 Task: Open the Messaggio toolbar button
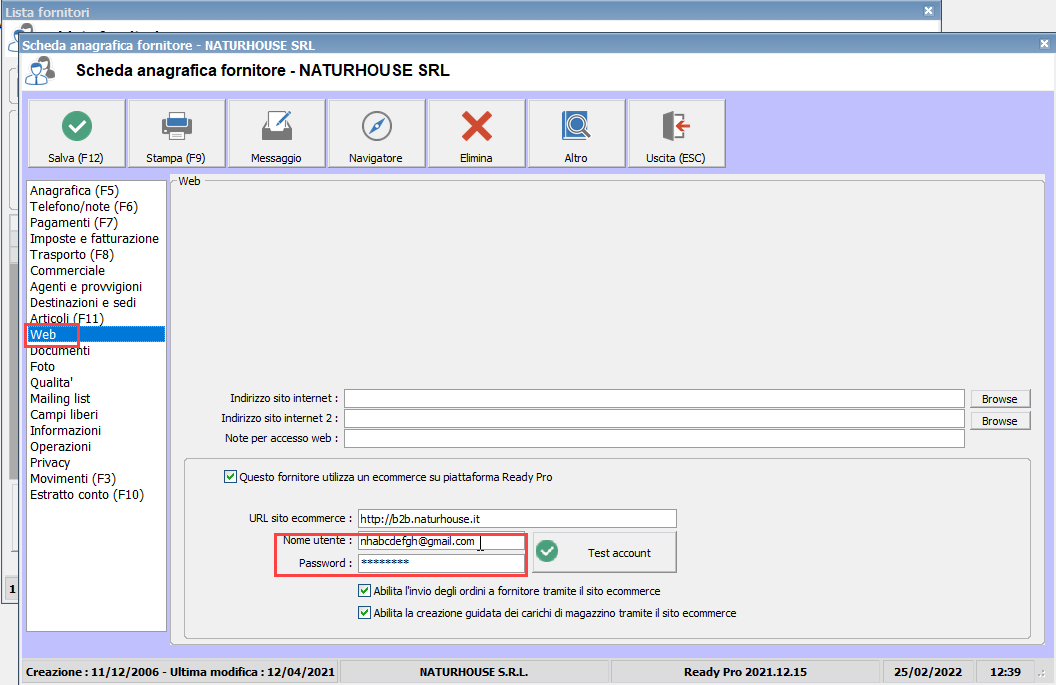coord(276,133)
